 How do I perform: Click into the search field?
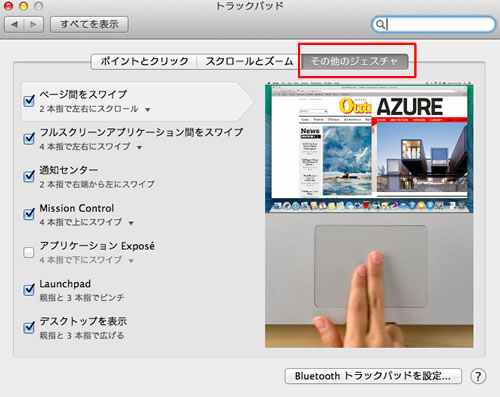(x=433, y=24)
